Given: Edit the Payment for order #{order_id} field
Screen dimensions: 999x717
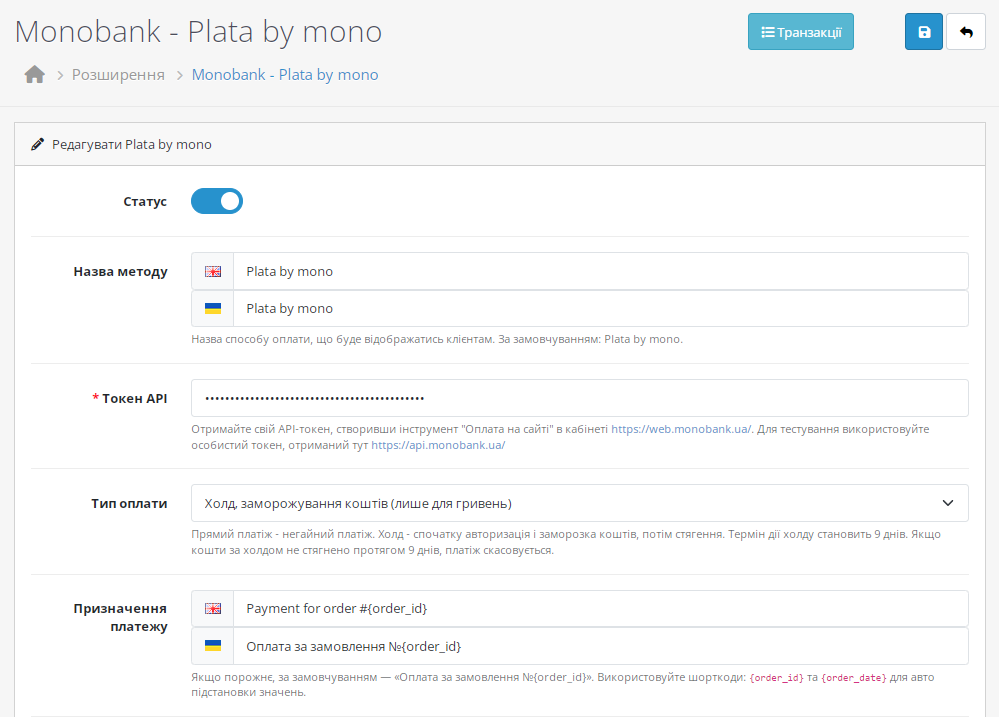Looking at the screenshot, I should 601,609.
